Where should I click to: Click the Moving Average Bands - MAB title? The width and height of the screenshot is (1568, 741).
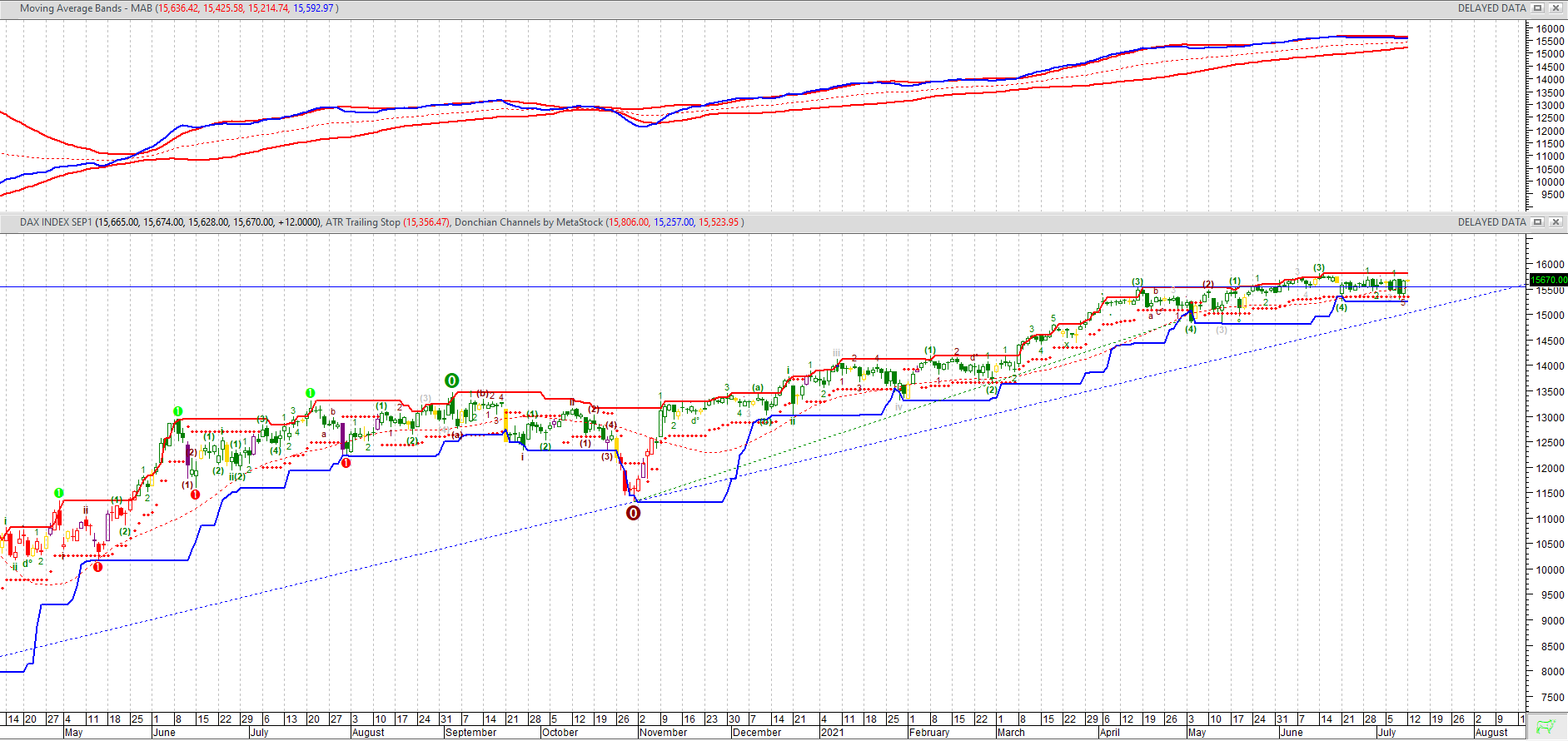86,8
